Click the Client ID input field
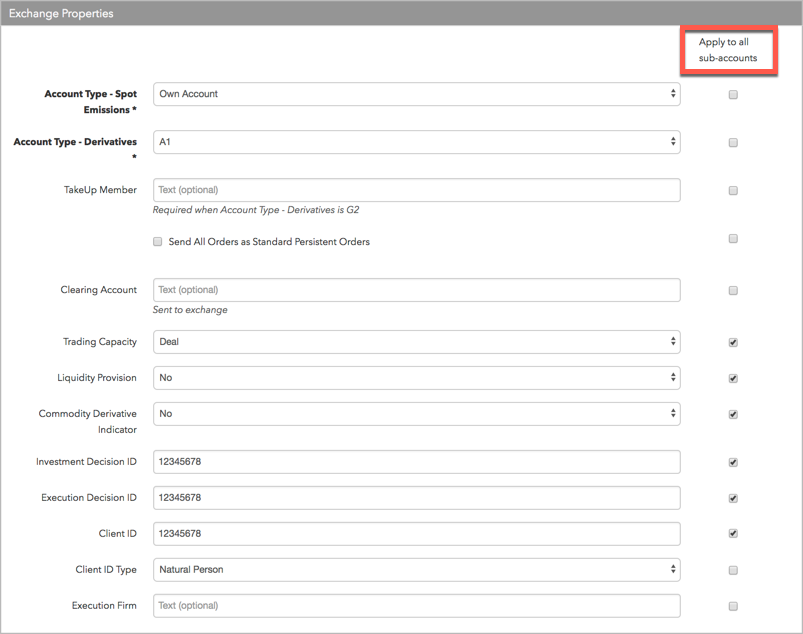The height and width of the screenshot is (634, 803). click(x=416, y=534)
